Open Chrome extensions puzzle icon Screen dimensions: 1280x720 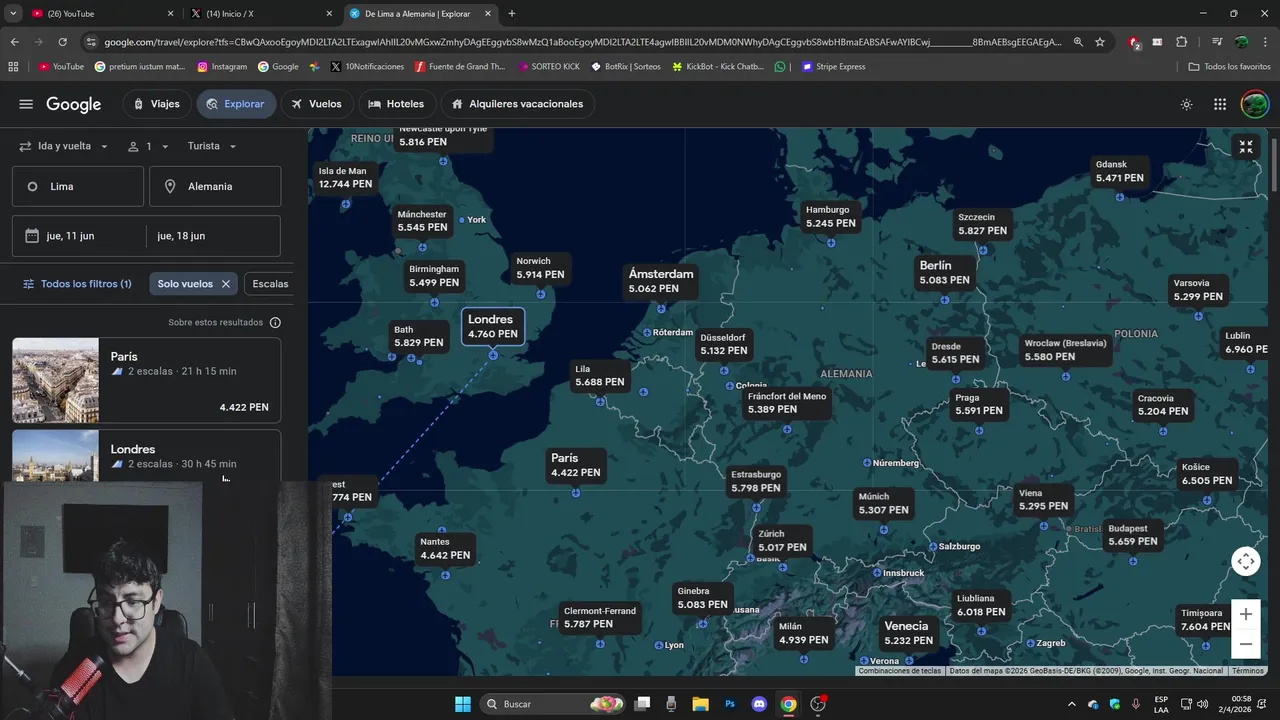coord(1182,42)
